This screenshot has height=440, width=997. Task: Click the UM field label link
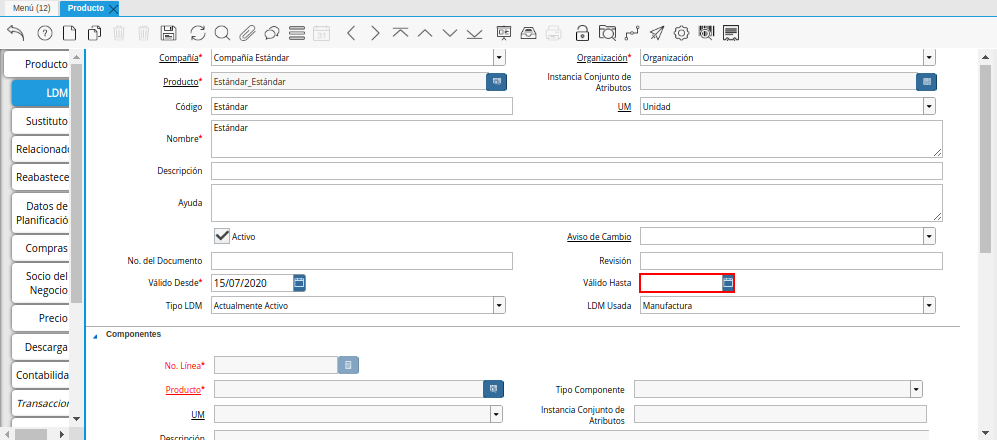(x=624, y=106)
